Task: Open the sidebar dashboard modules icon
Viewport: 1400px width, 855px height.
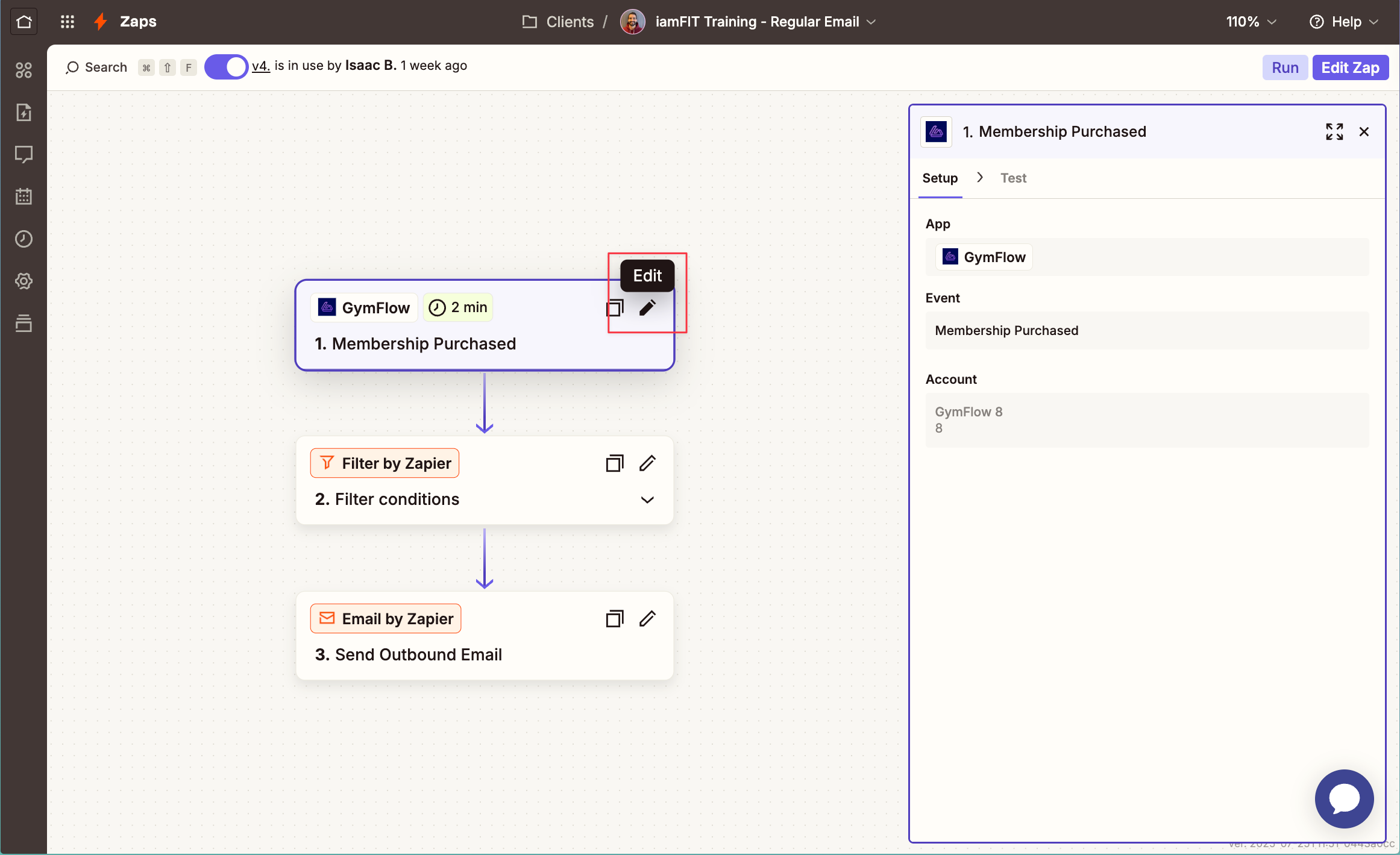Action: (x=24, y=70)
